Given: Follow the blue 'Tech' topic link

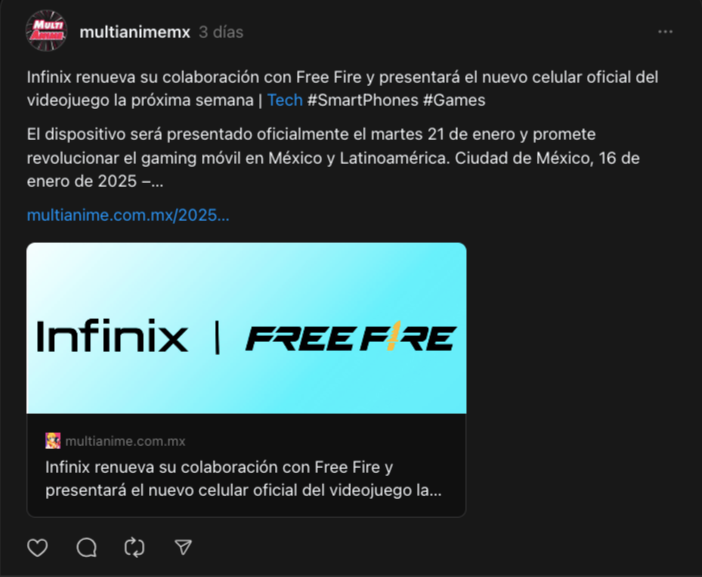Looking at the screenshot, I should click(285, 100).
